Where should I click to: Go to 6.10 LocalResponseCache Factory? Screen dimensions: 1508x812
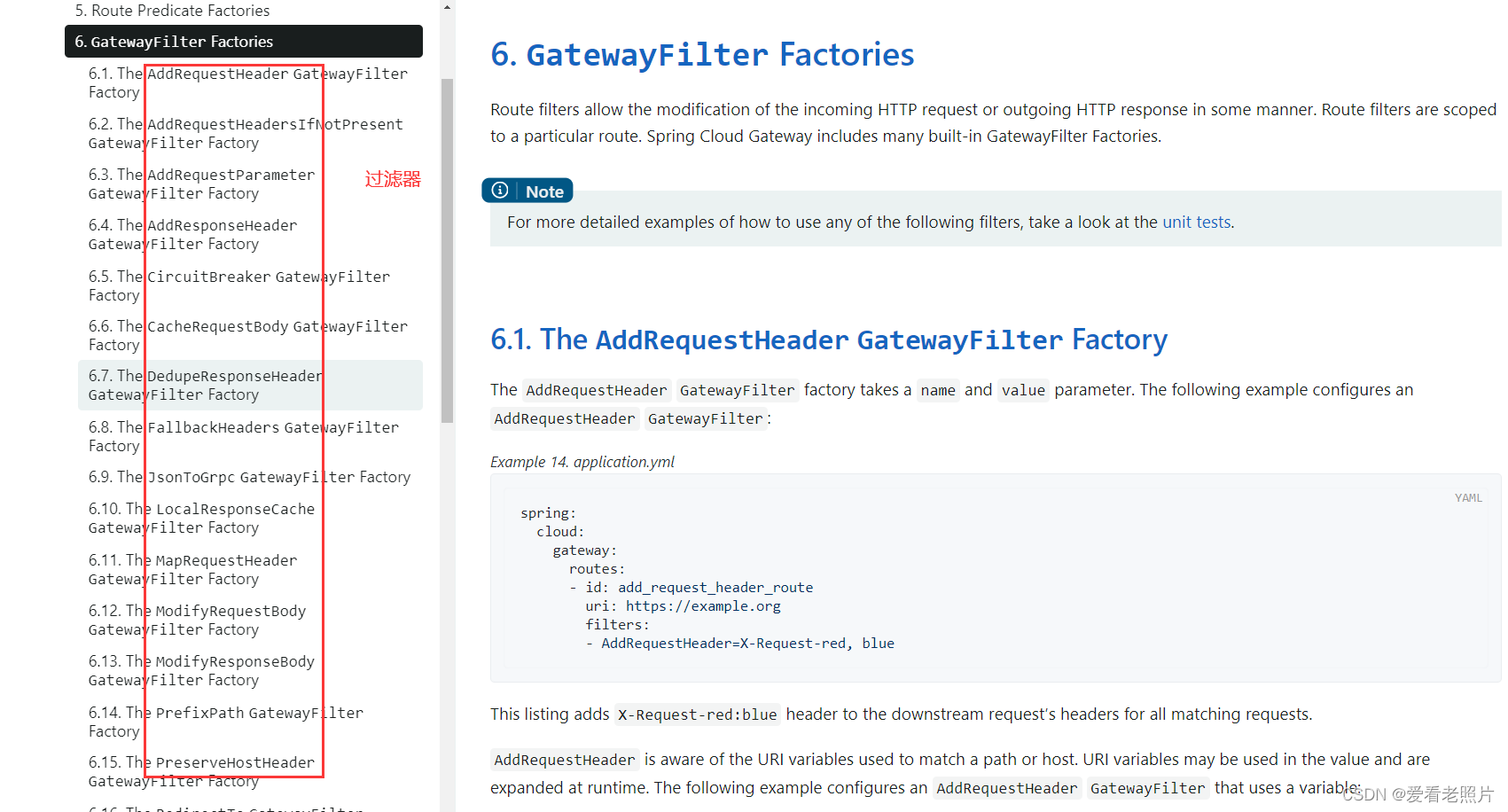pyautogui.click(x=201, y=518)
